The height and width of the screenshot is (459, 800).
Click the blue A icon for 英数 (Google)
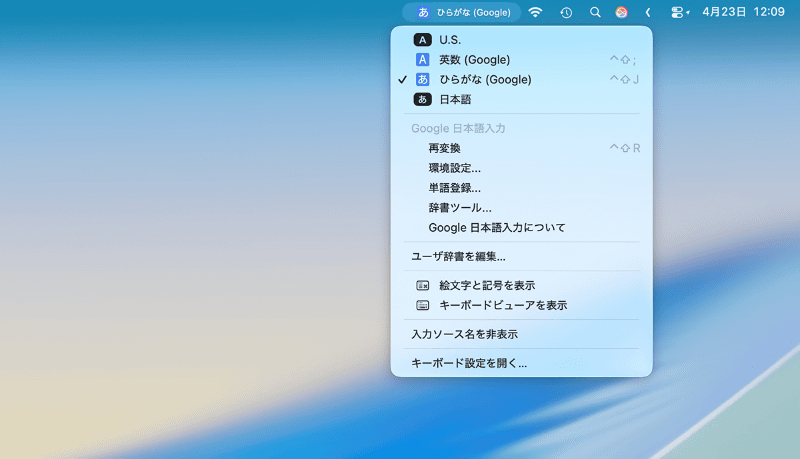[x=422, y=60]
